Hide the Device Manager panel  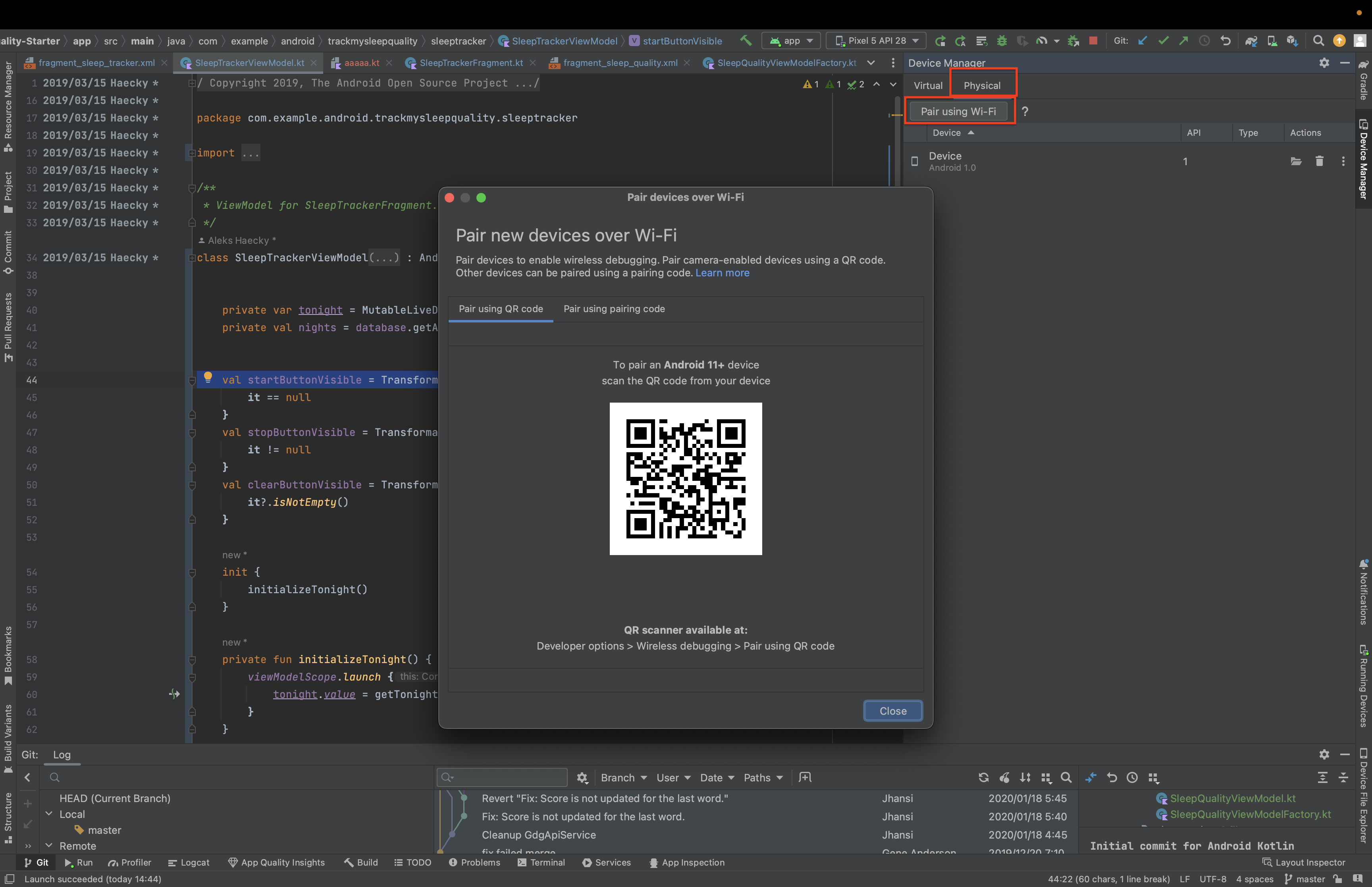click(x=1345, y=63)
